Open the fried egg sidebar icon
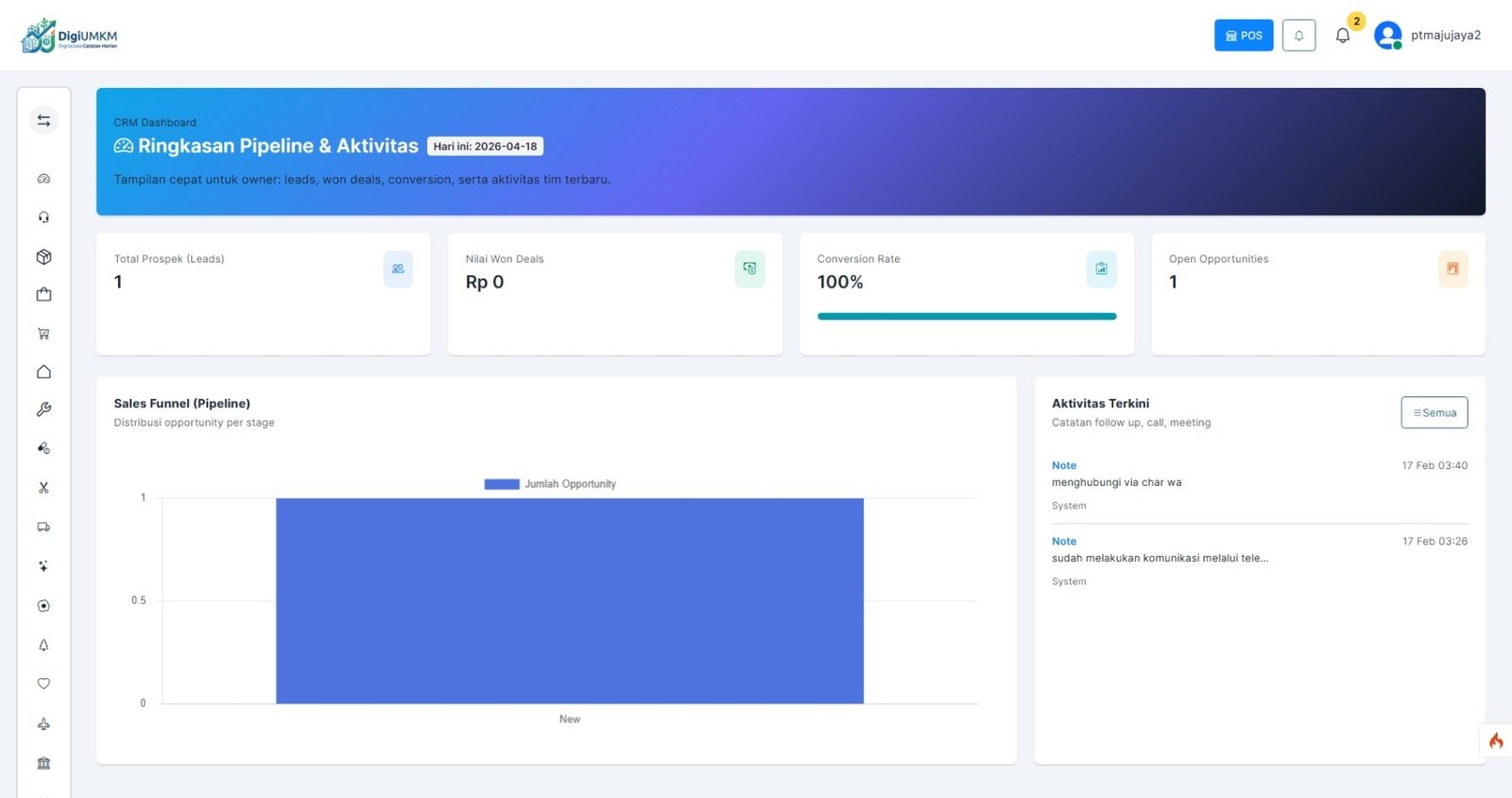 point(43,606)
